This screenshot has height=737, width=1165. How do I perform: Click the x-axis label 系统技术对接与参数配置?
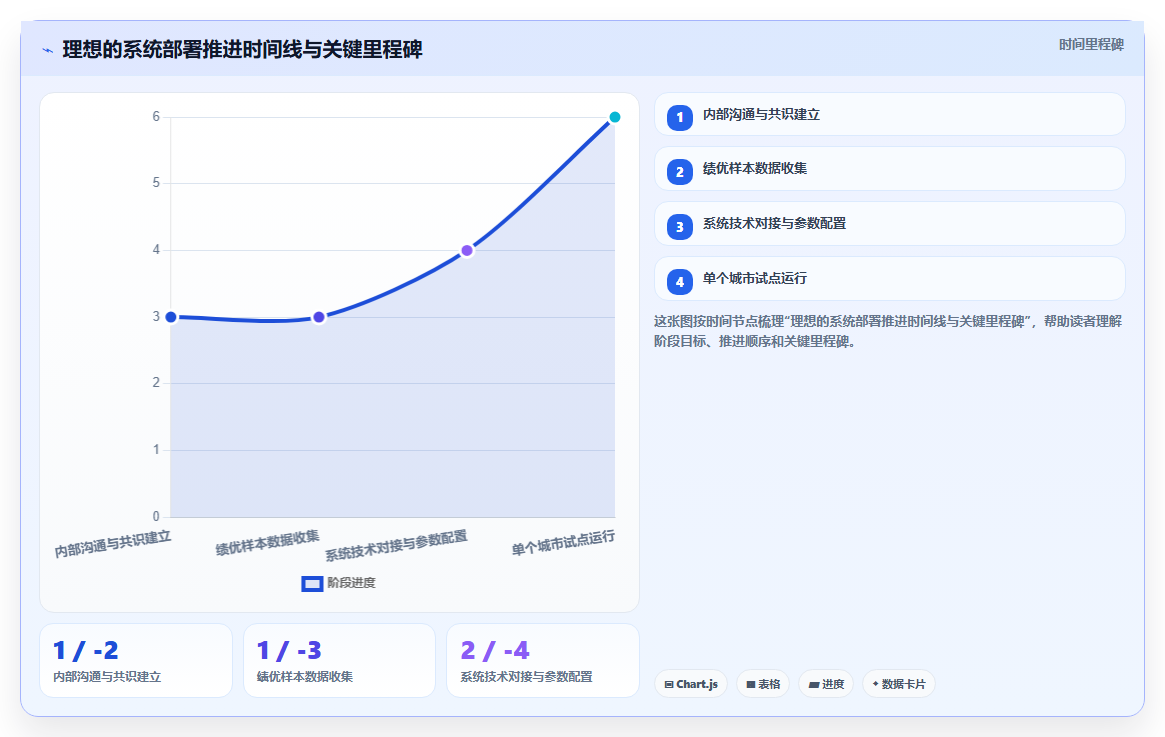[x=396, y=546]
